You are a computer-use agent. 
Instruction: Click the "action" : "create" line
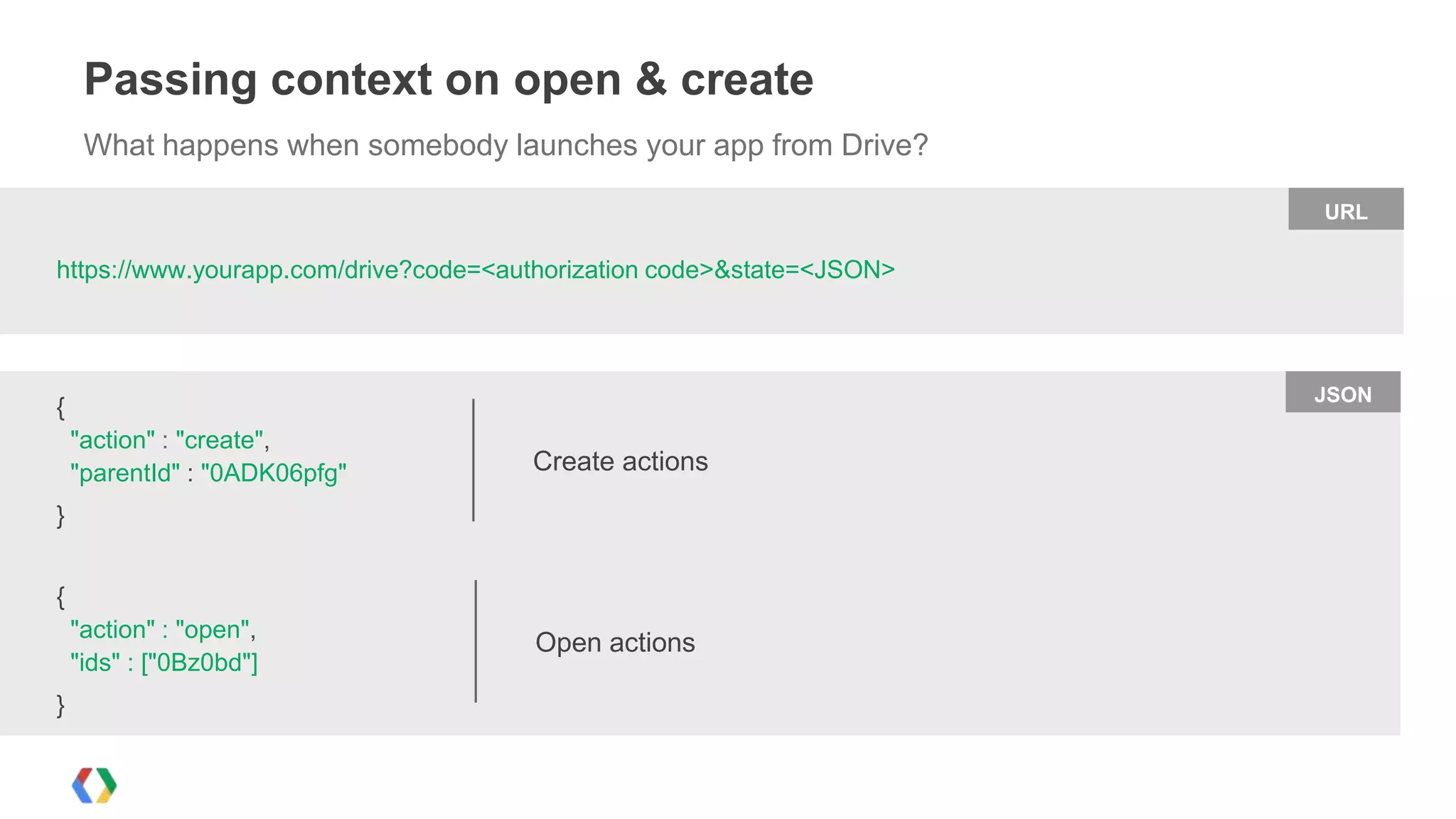pos(170,440)
